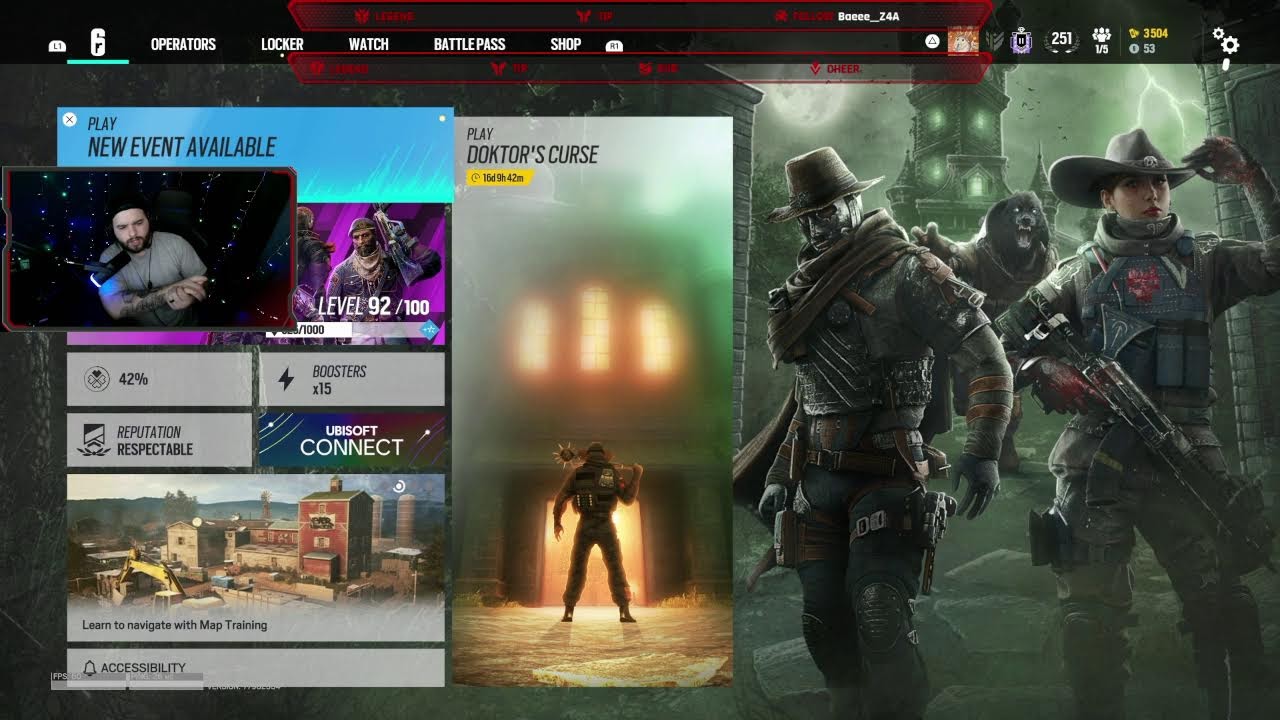Click the challenges circular icon beside 42%
The width and height of the screenshot is (1280, 720).
(97, 379)
